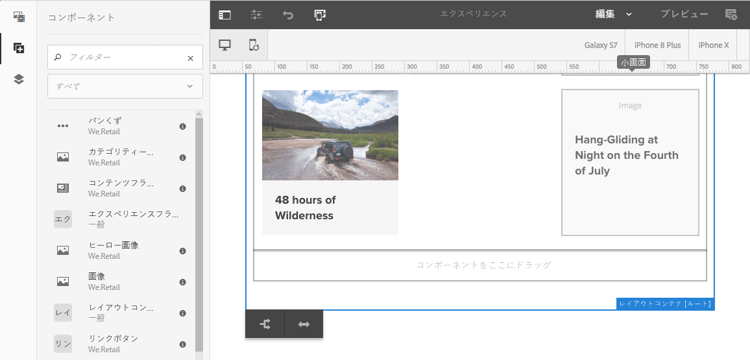Viewport: 750px width, 360px height.
Task: Show info for レイアウトコン component
Action: 182,313
